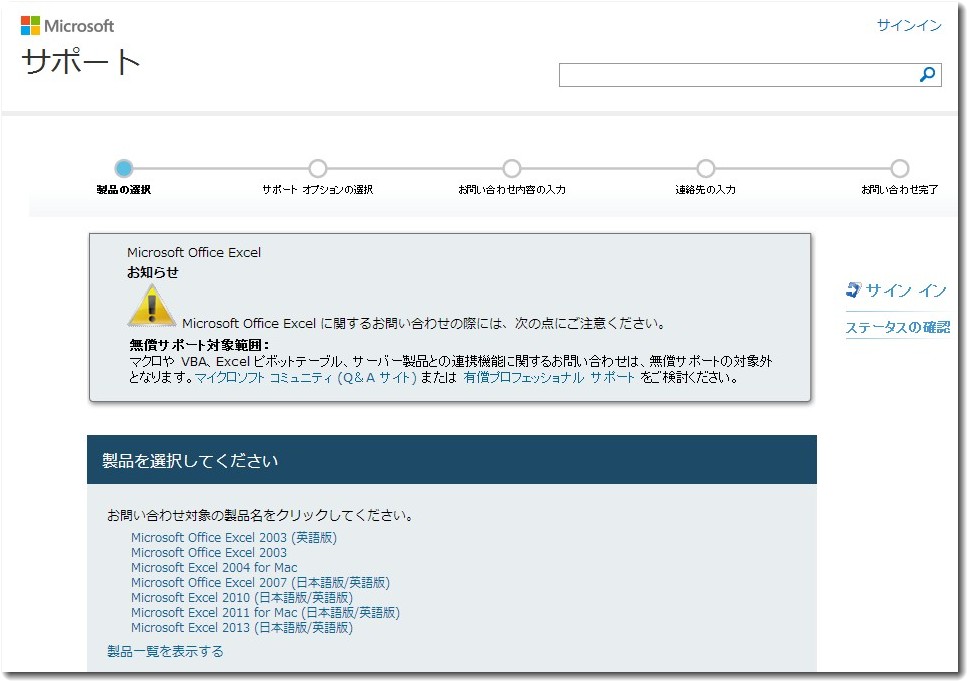Click お問い合わせ対象の製品名をクリックしてください text

pos(260,515)
